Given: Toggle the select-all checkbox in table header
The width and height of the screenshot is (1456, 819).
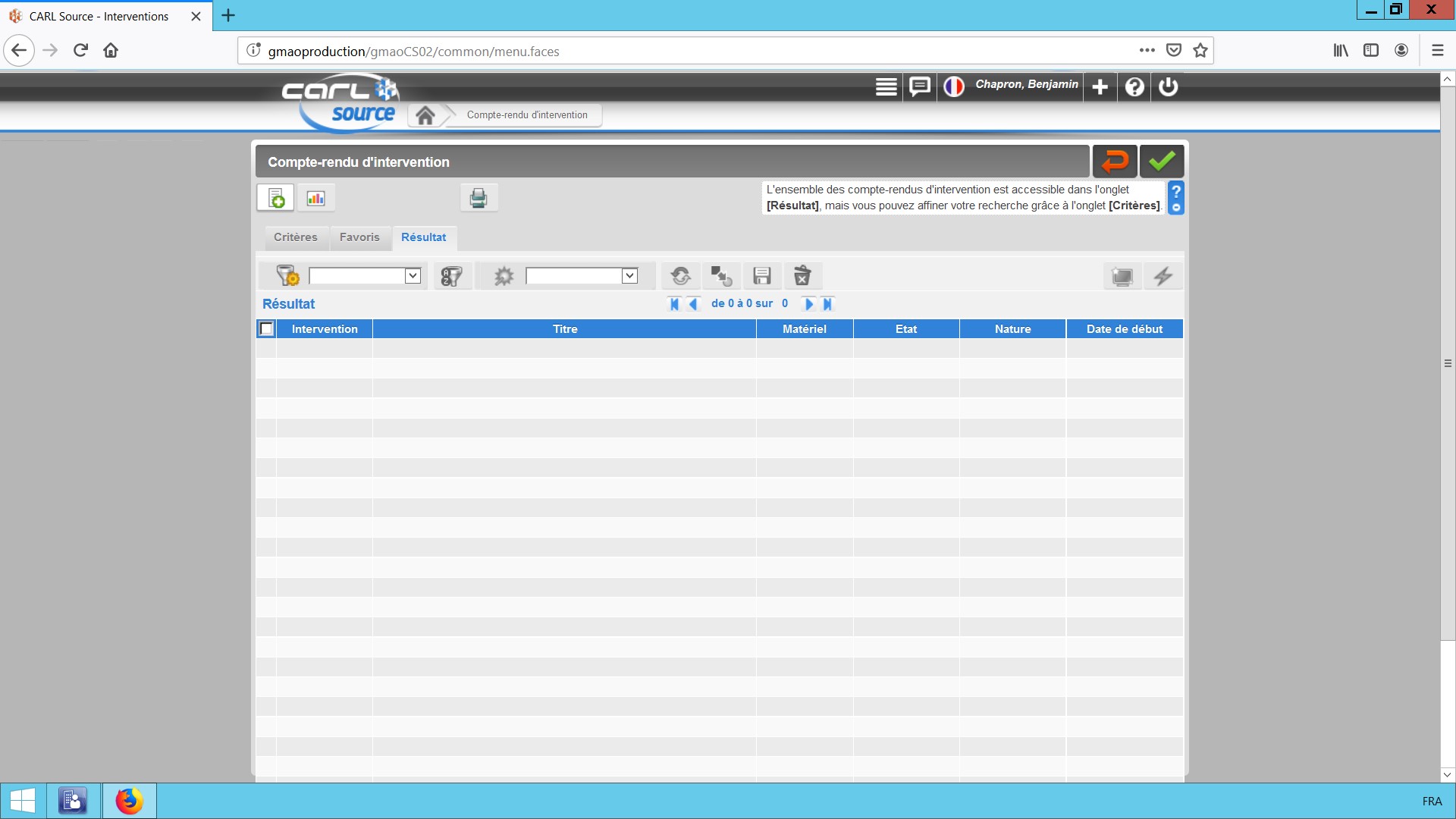Looking at the screenshot, I should tap(266, 329).
